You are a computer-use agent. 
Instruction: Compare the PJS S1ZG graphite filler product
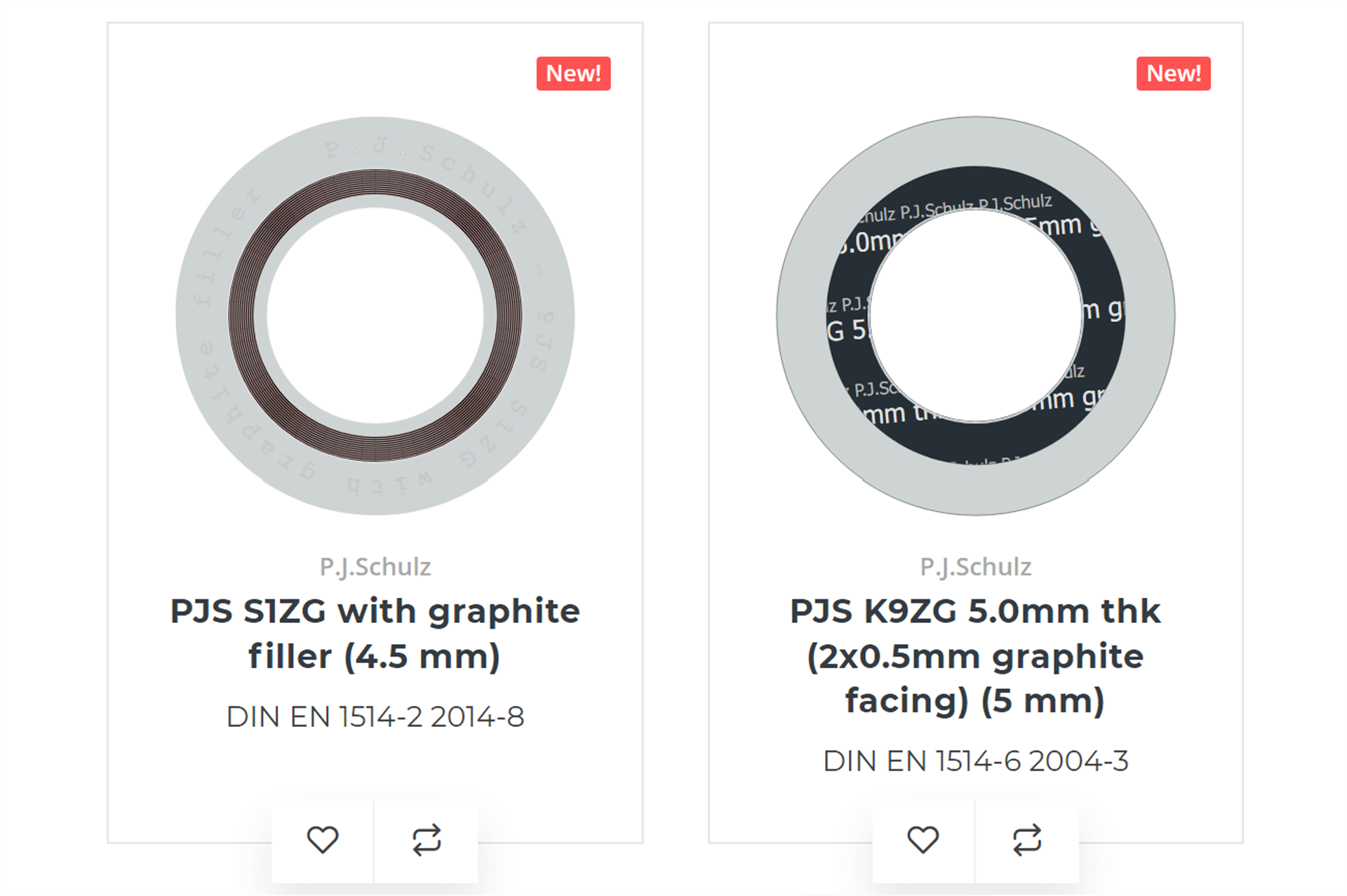click(427, 840)
